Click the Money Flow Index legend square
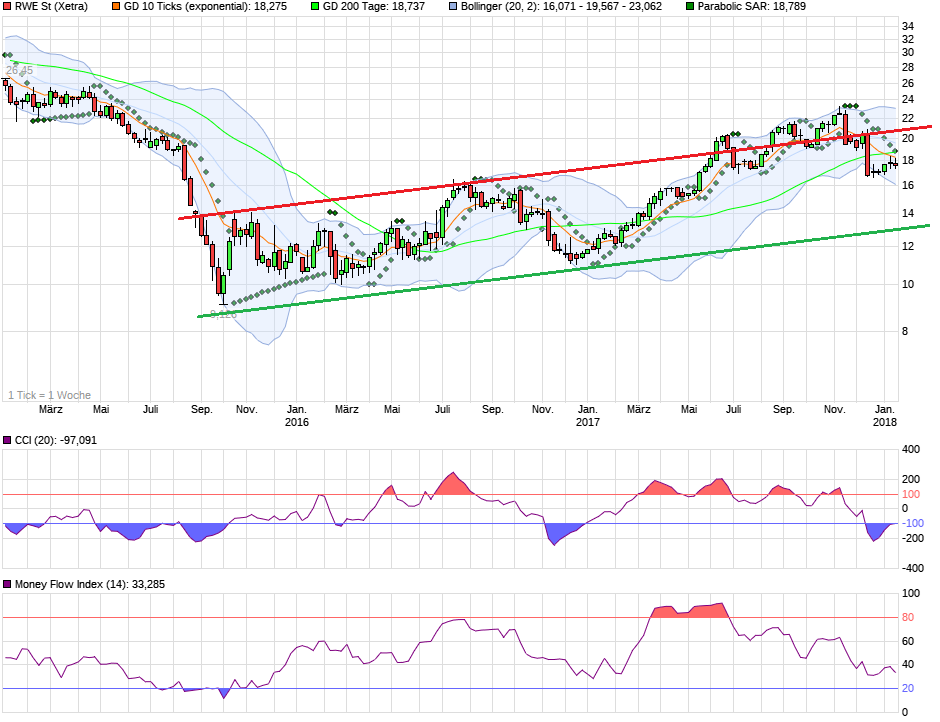Image resolution: width=940 pixels, height=722 pixels. click(7, 583)
